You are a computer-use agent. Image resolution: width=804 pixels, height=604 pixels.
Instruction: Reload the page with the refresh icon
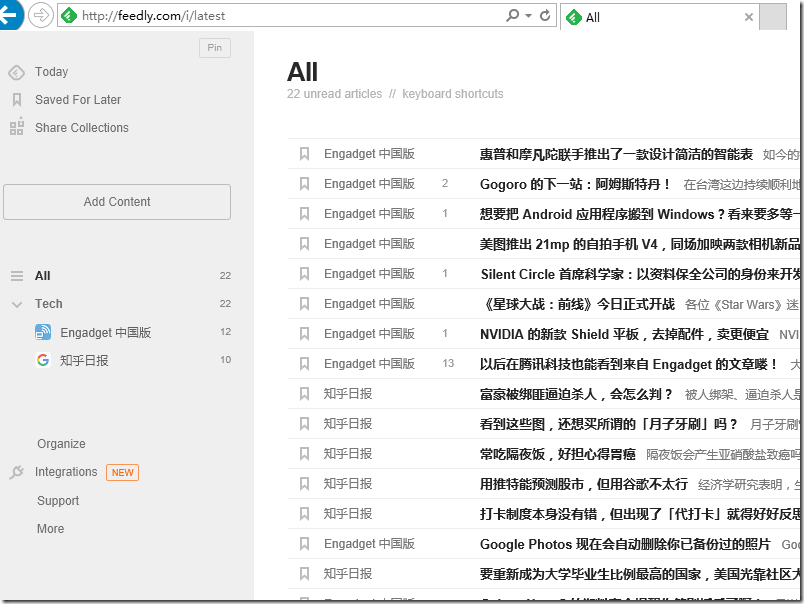click(545, 15)
